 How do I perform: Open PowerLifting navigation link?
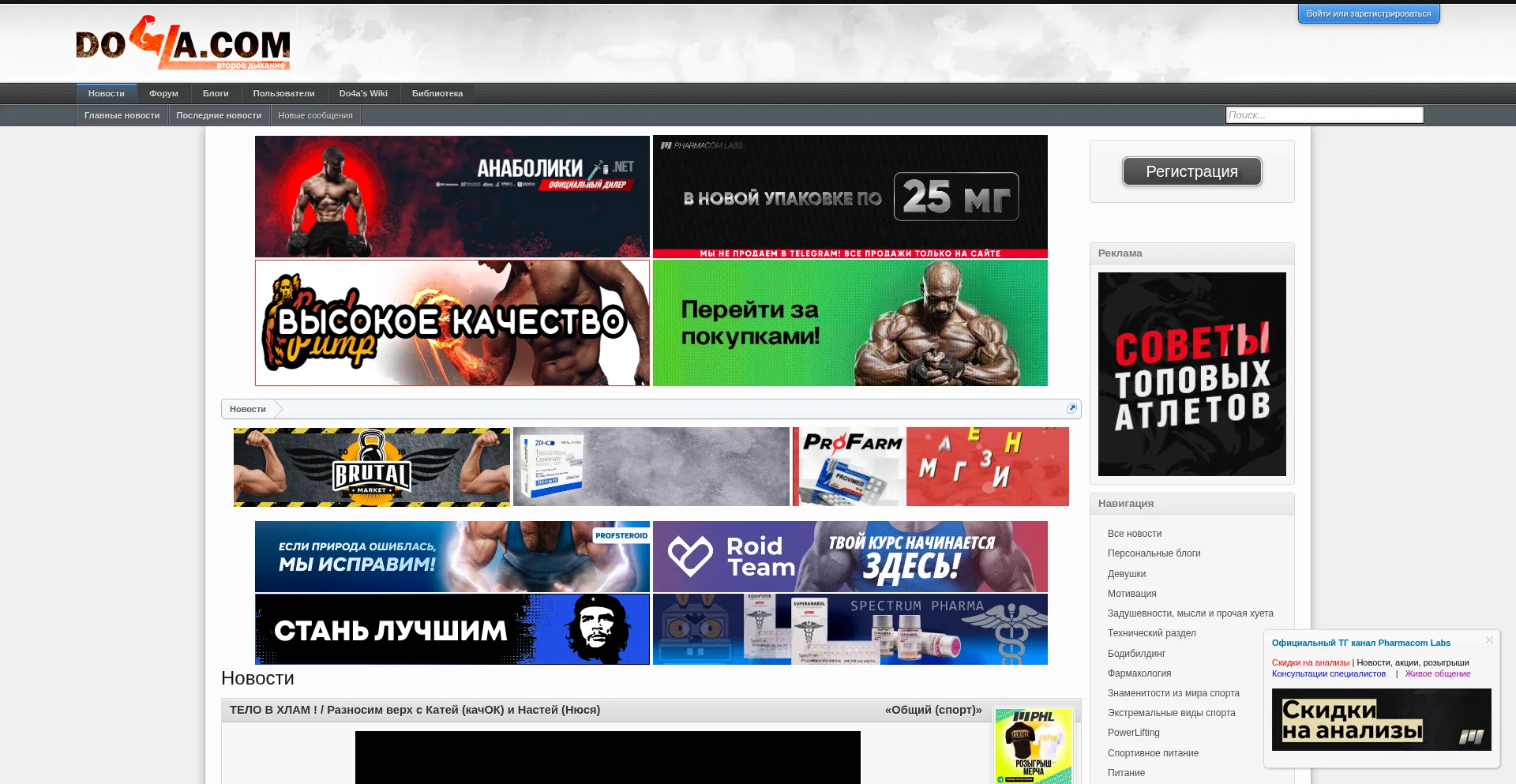(1134, 733)
